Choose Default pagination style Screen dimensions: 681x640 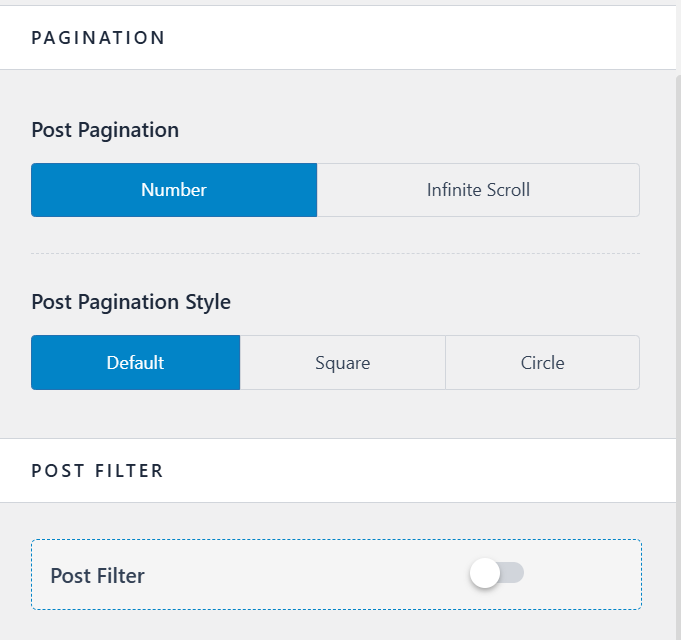(x=135, y=362)
